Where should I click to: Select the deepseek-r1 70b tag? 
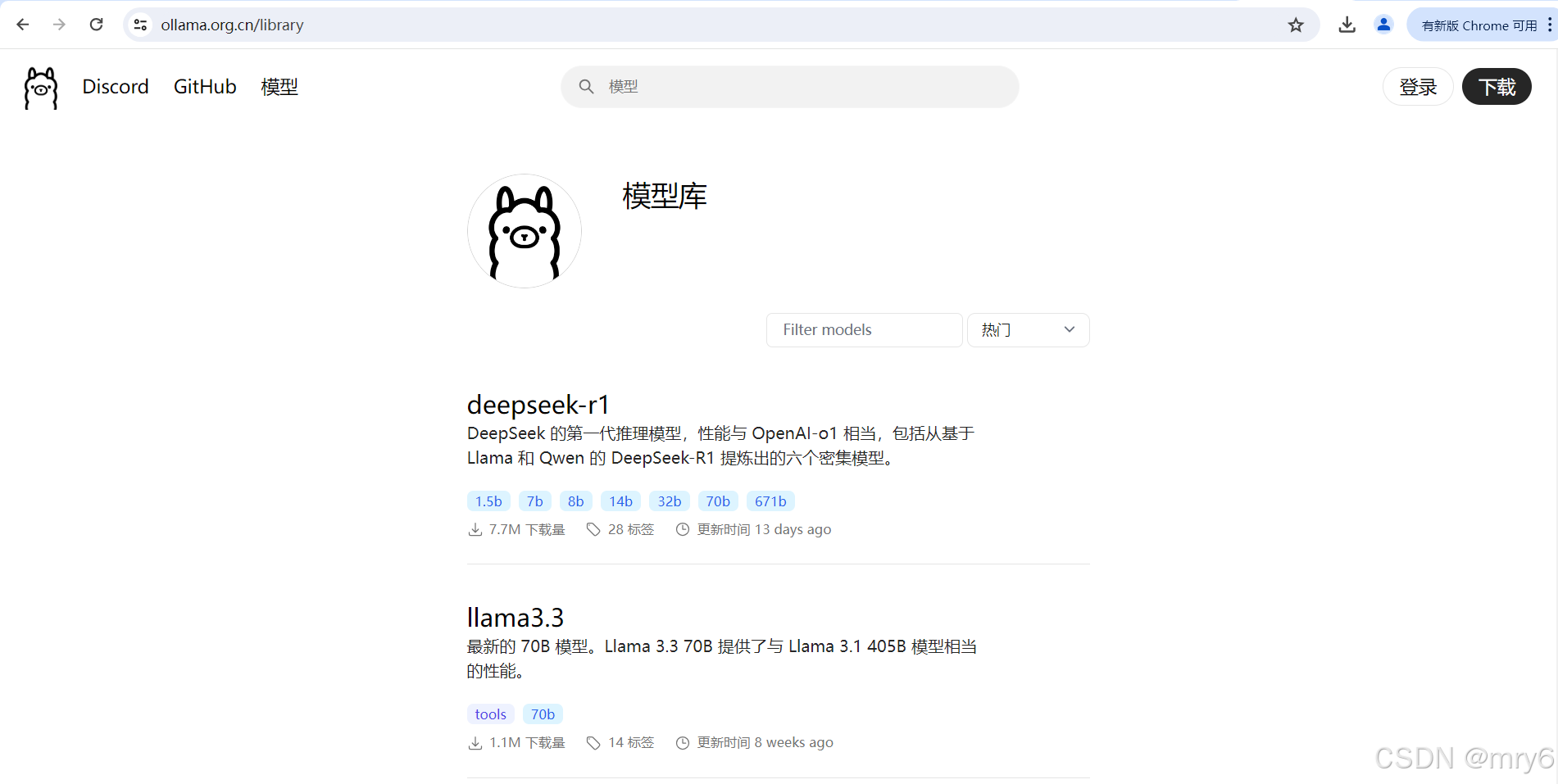pyautogui.click(x=718, y=501)
